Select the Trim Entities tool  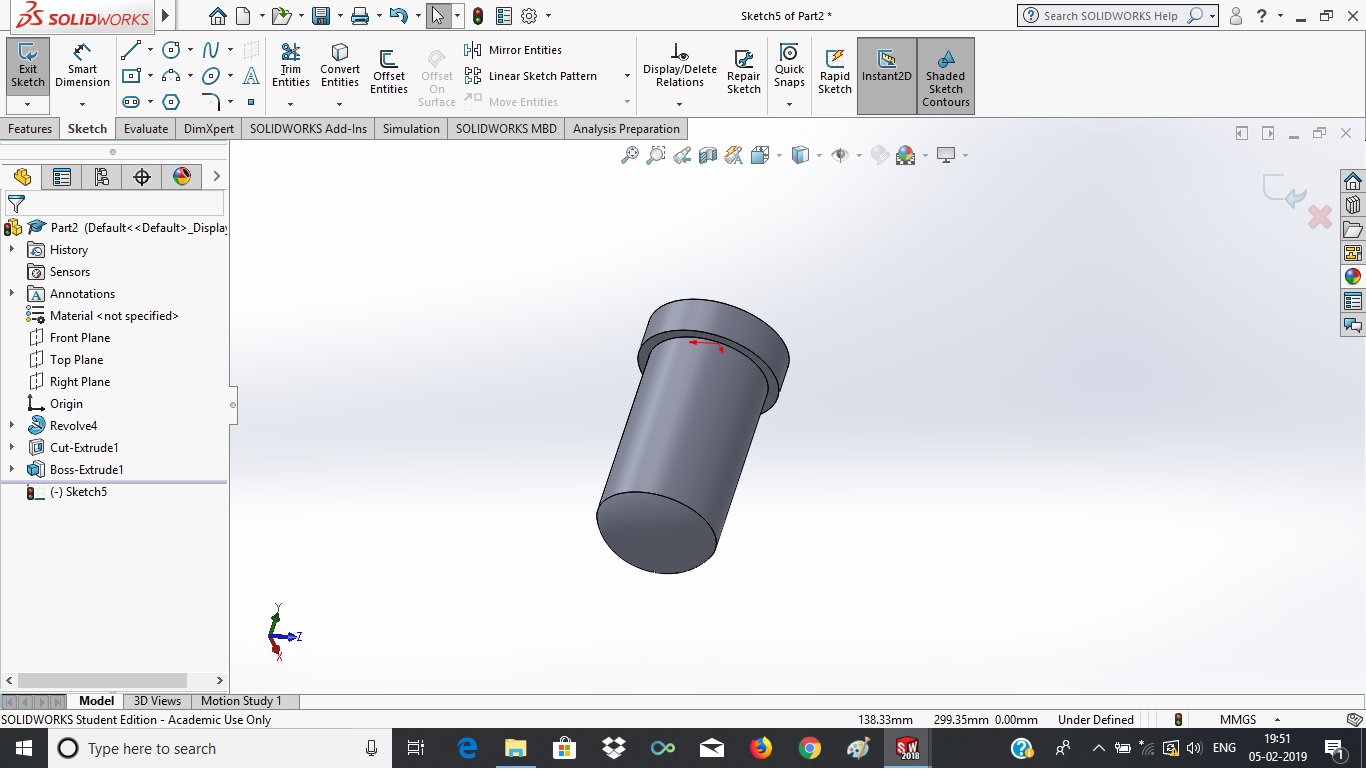click(290, 66)
